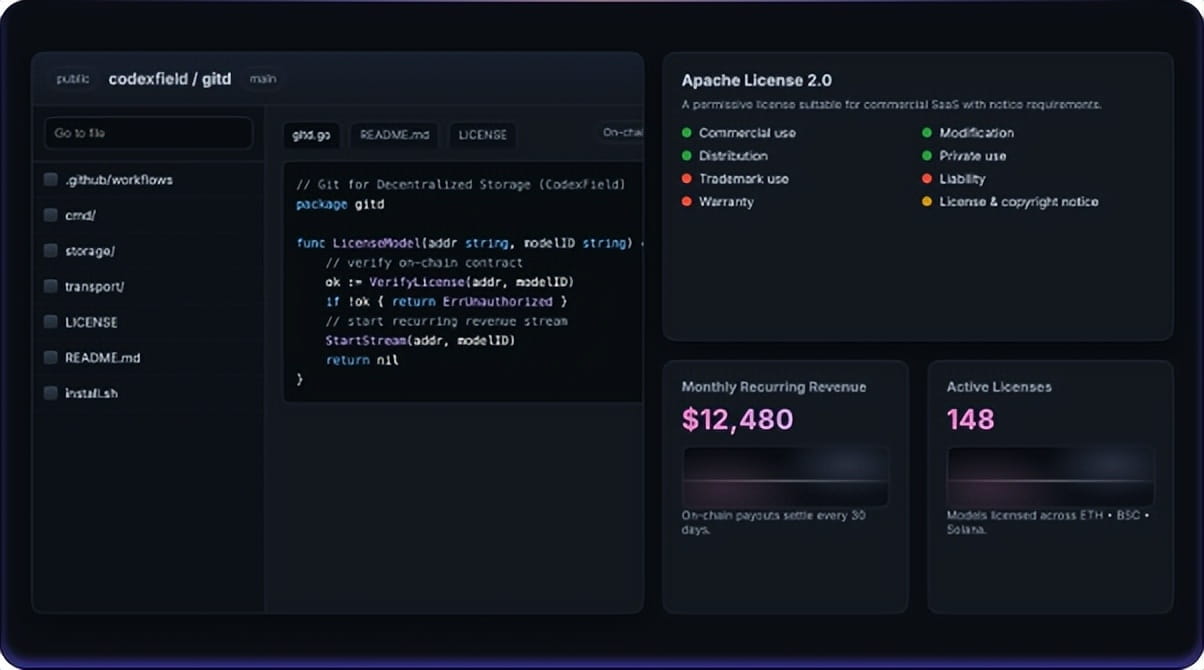Click the func LicenseModel code line
The image size is (1204, 670).
[470, 243]
